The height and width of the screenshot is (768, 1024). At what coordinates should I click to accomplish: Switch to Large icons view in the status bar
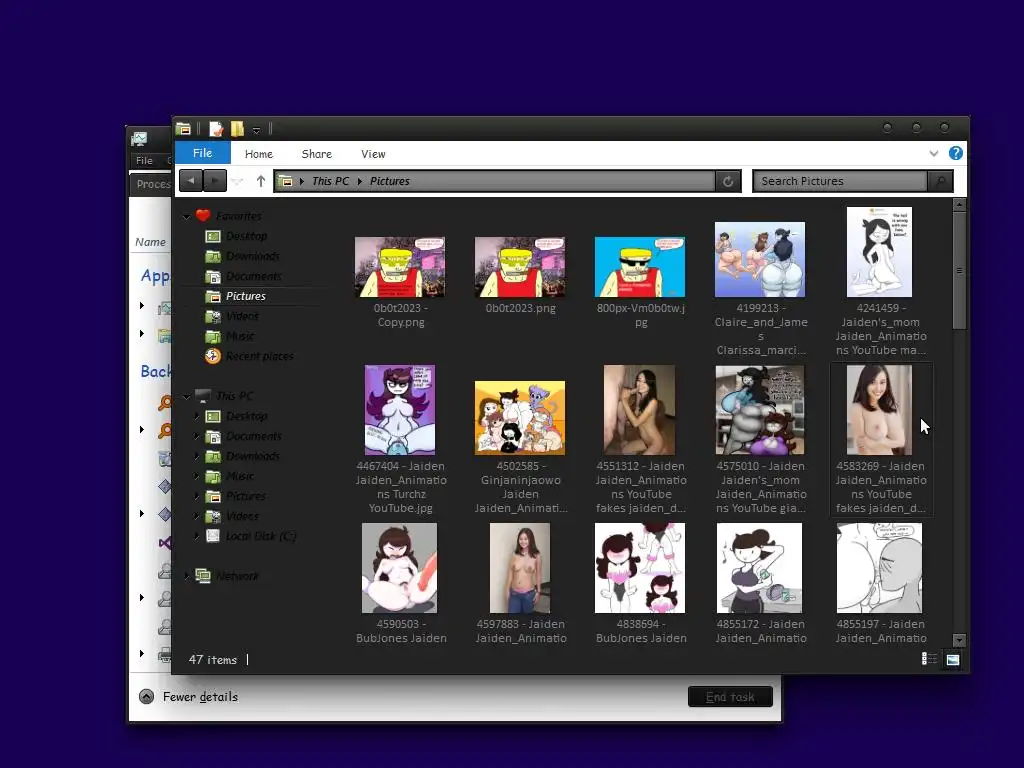tap(953, 660)
